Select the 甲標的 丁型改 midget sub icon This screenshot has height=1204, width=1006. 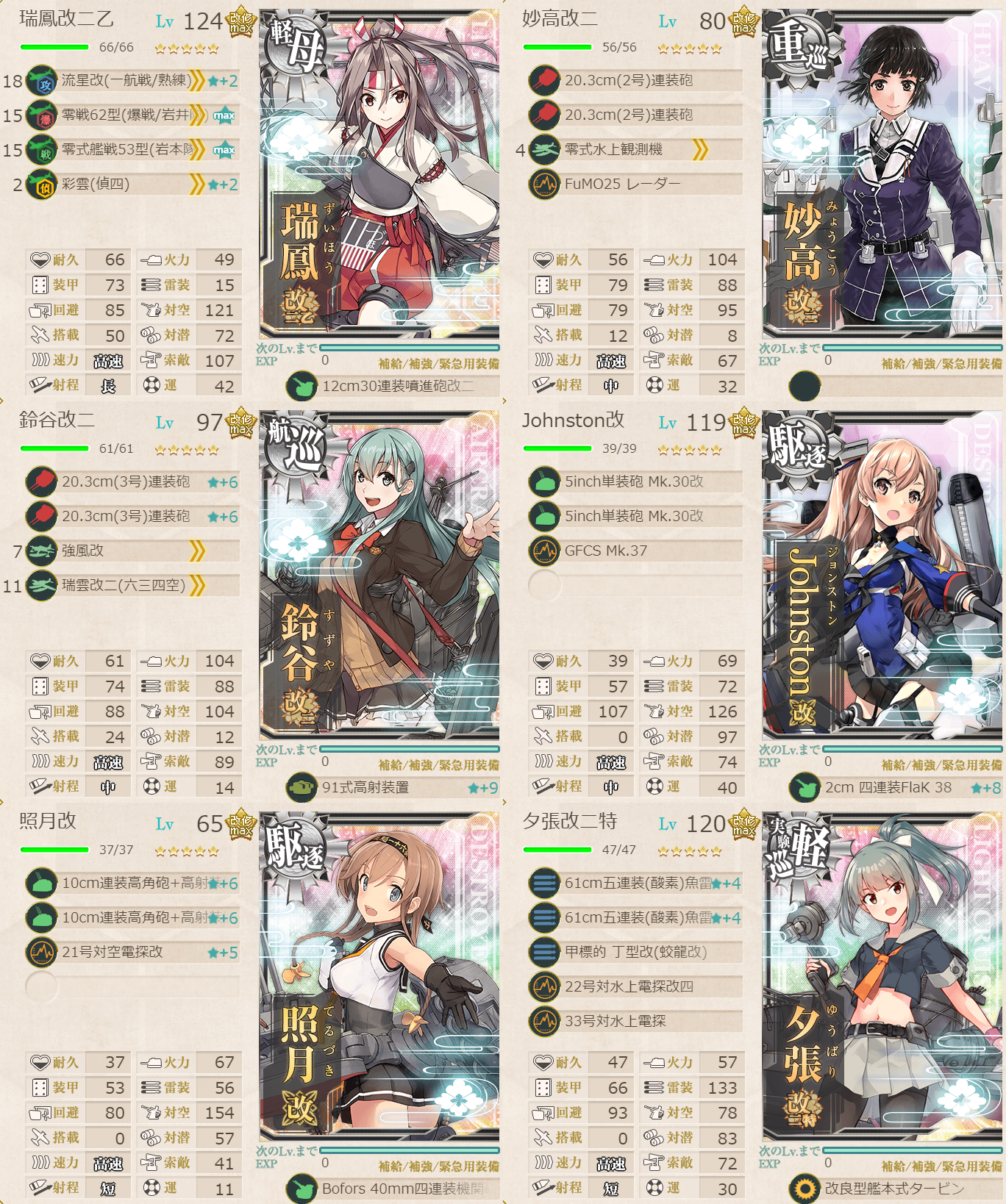[x=545, y=952]
